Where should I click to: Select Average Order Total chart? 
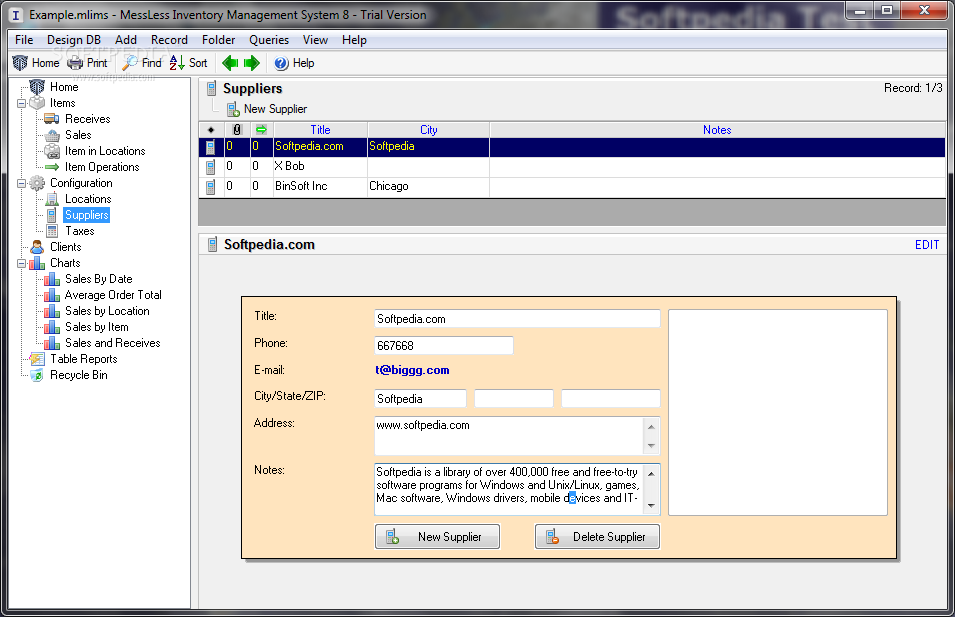(113, 295)
